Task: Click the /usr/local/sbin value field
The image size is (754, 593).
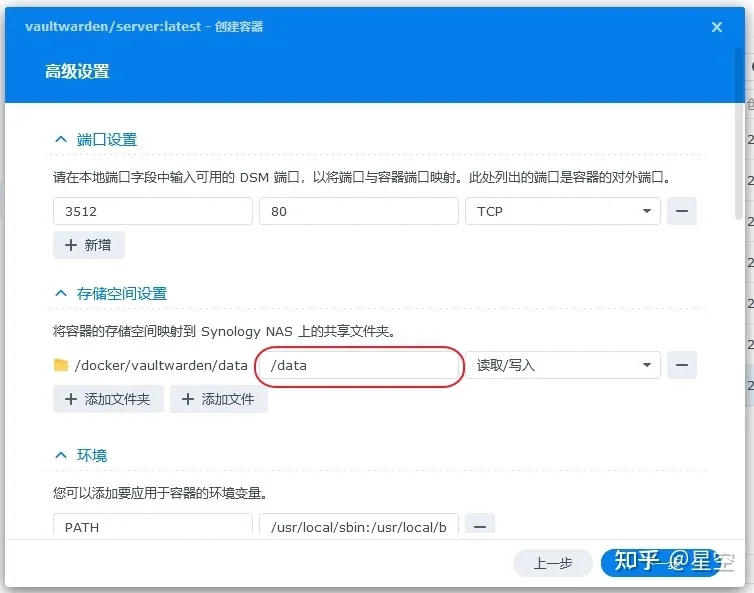Action: [x=358, y=525]
